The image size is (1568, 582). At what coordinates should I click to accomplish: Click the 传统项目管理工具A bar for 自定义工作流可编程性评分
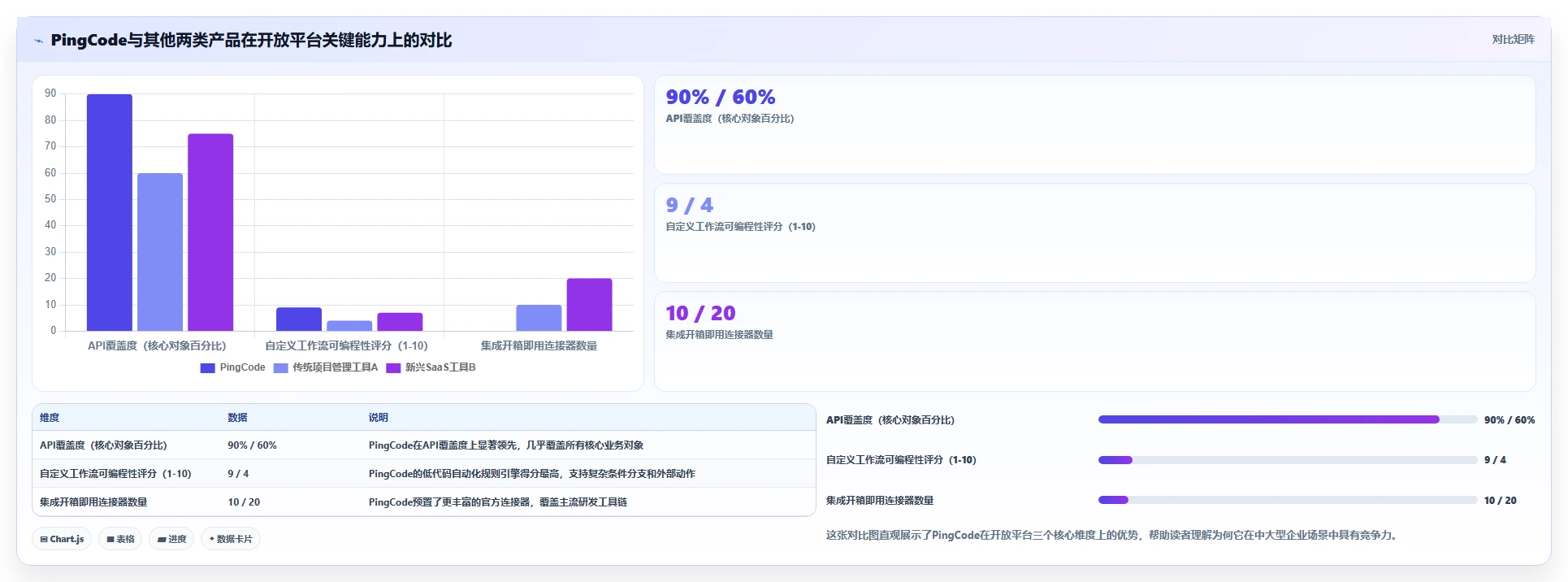[349, 325]
